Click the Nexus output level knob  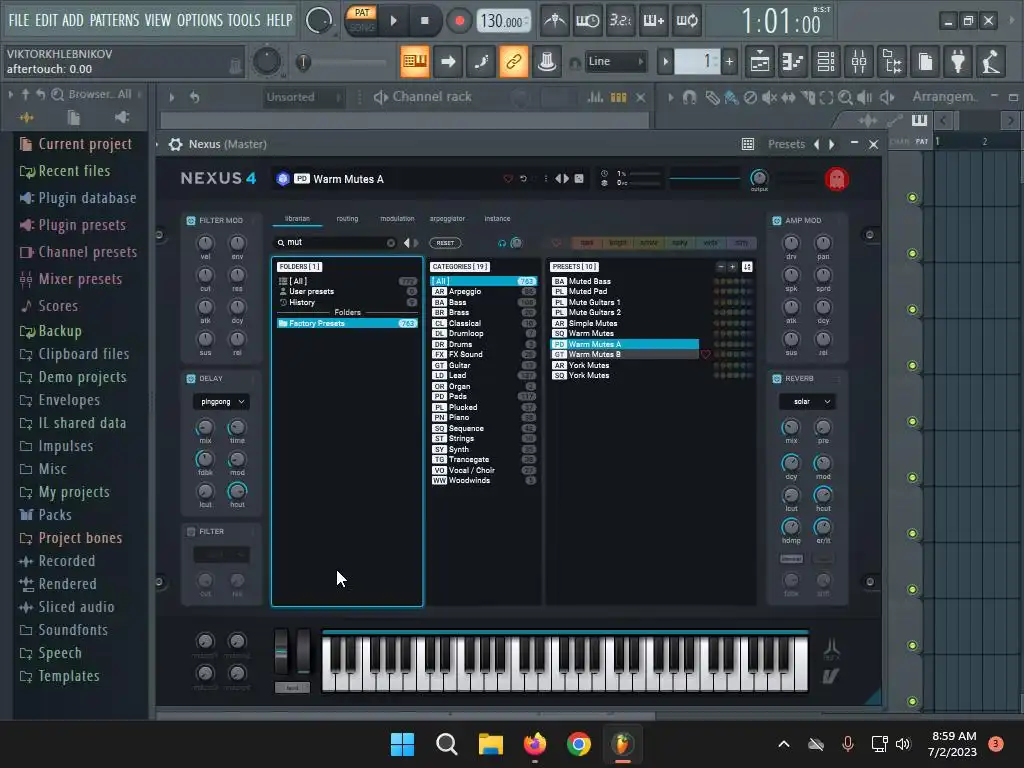click(759, 178)
